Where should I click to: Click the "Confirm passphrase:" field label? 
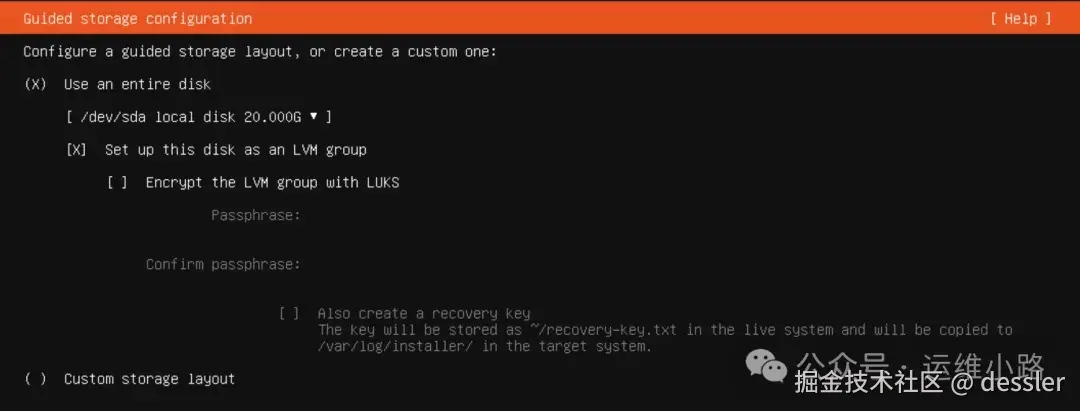click(222, 264)
